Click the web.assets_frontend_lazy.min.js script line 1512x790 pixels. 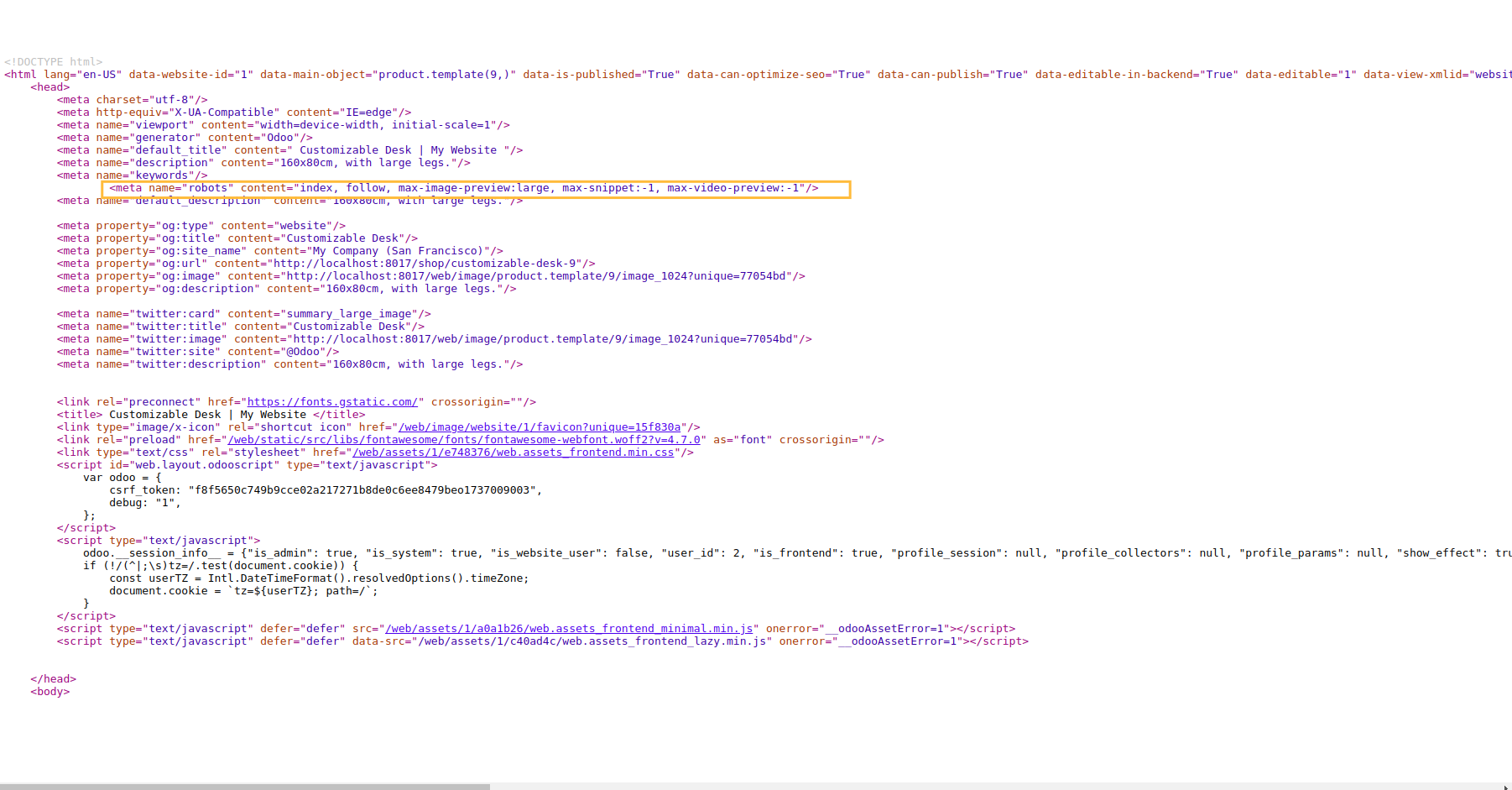[x=543, y=641]
